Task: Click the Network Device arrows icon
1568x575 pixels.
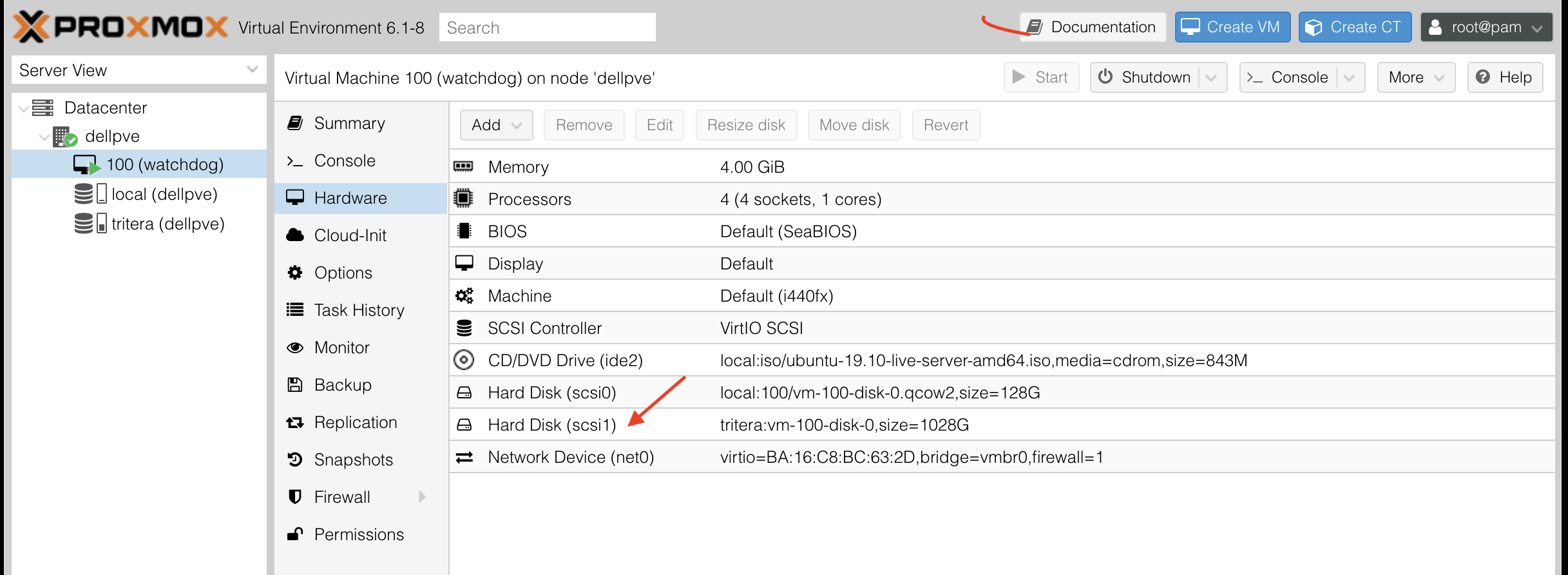Action: (x=464, y=457)
